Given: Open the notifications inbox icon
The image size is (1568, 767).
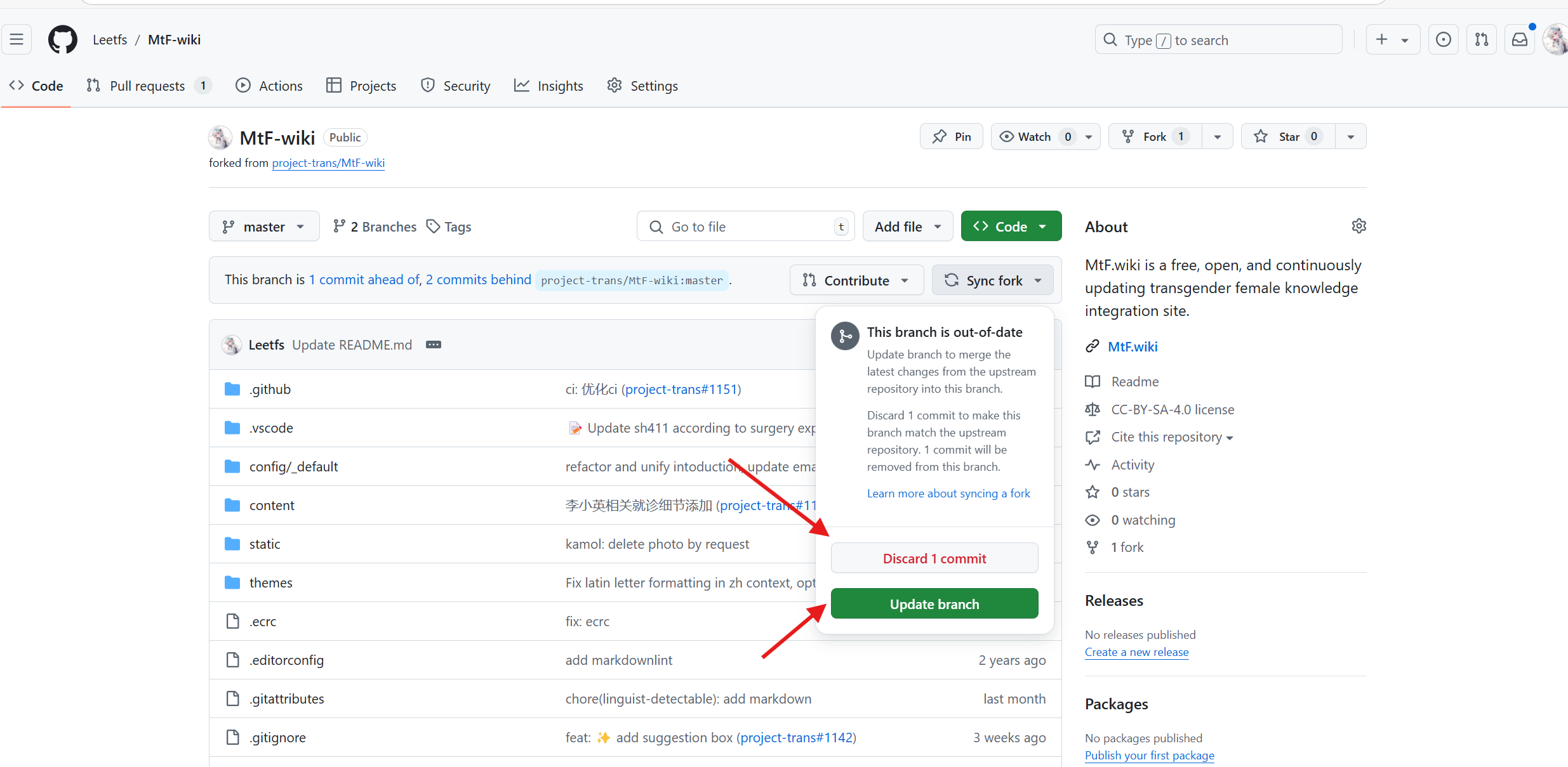Looking at the screenshot, I should (1520, 39).
